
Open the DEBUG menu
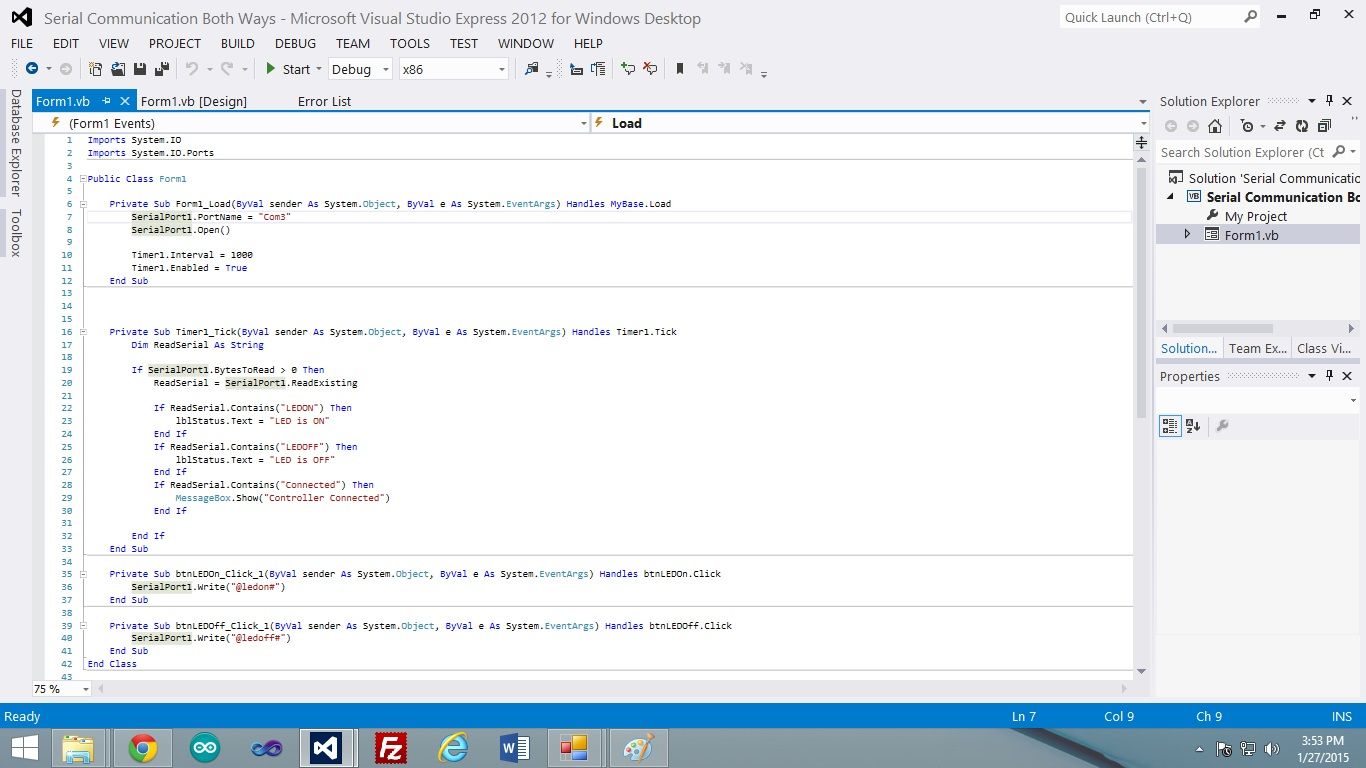(294, 43)
